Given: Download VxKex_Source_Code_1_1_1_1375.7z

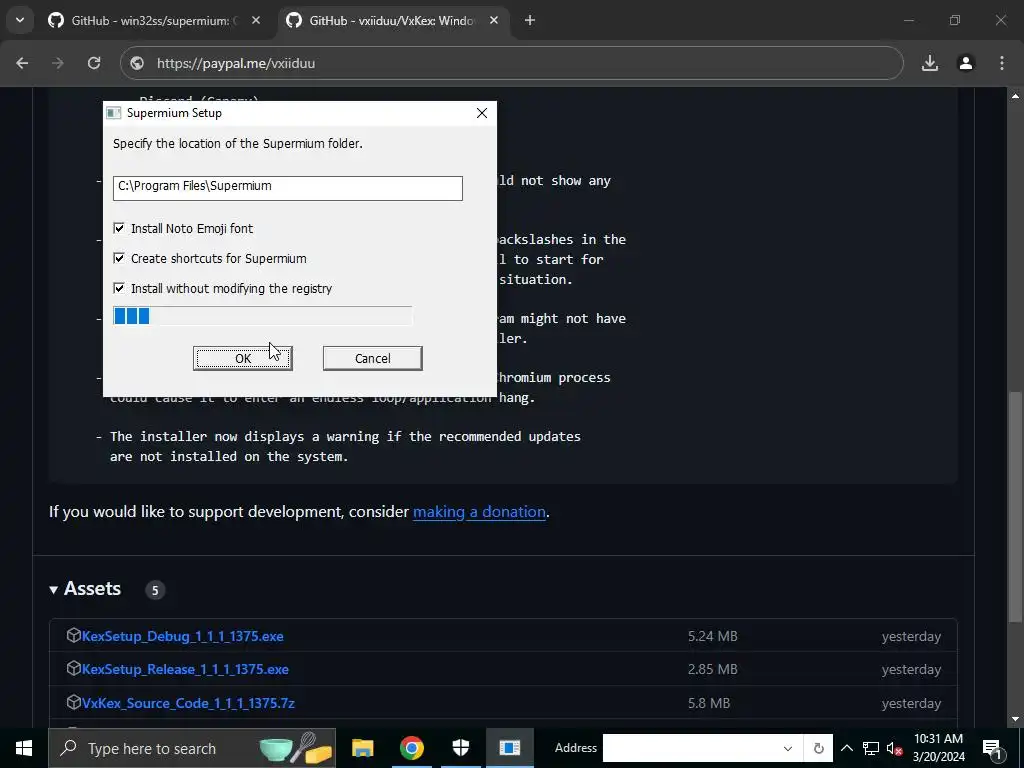Looking at the screenshot, I should (189, 703).
